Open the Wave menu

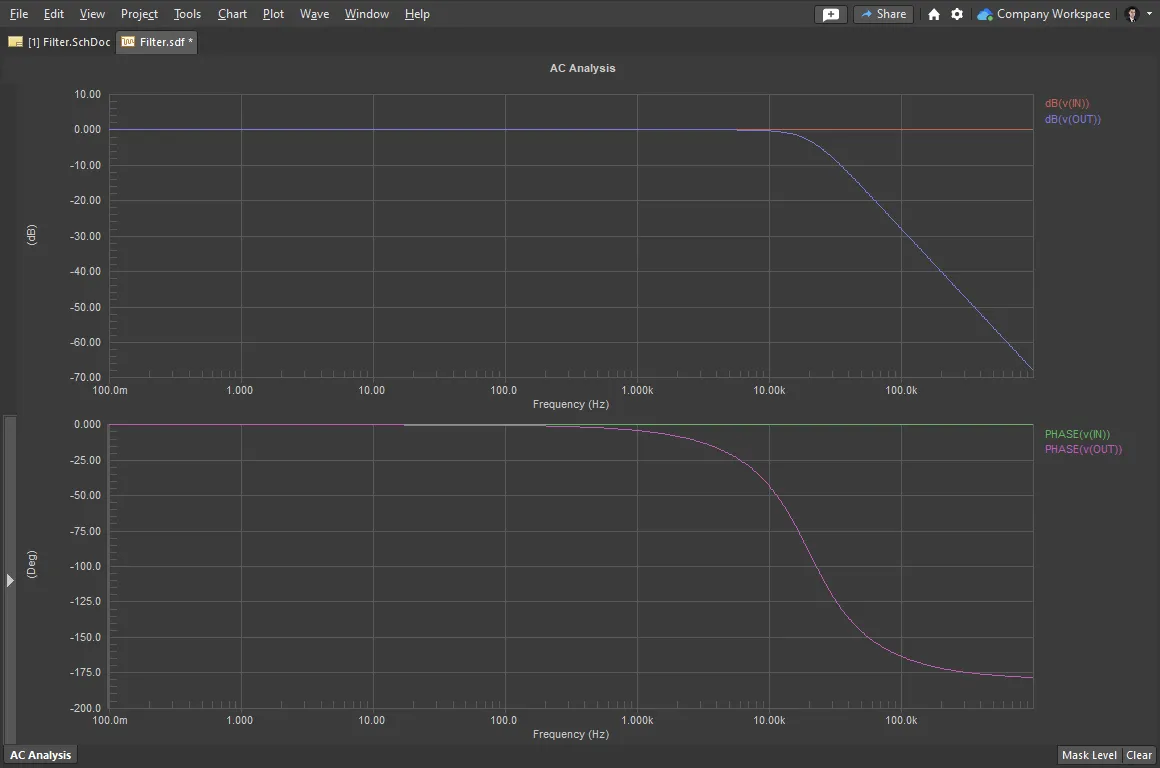(x=314, y=14)
